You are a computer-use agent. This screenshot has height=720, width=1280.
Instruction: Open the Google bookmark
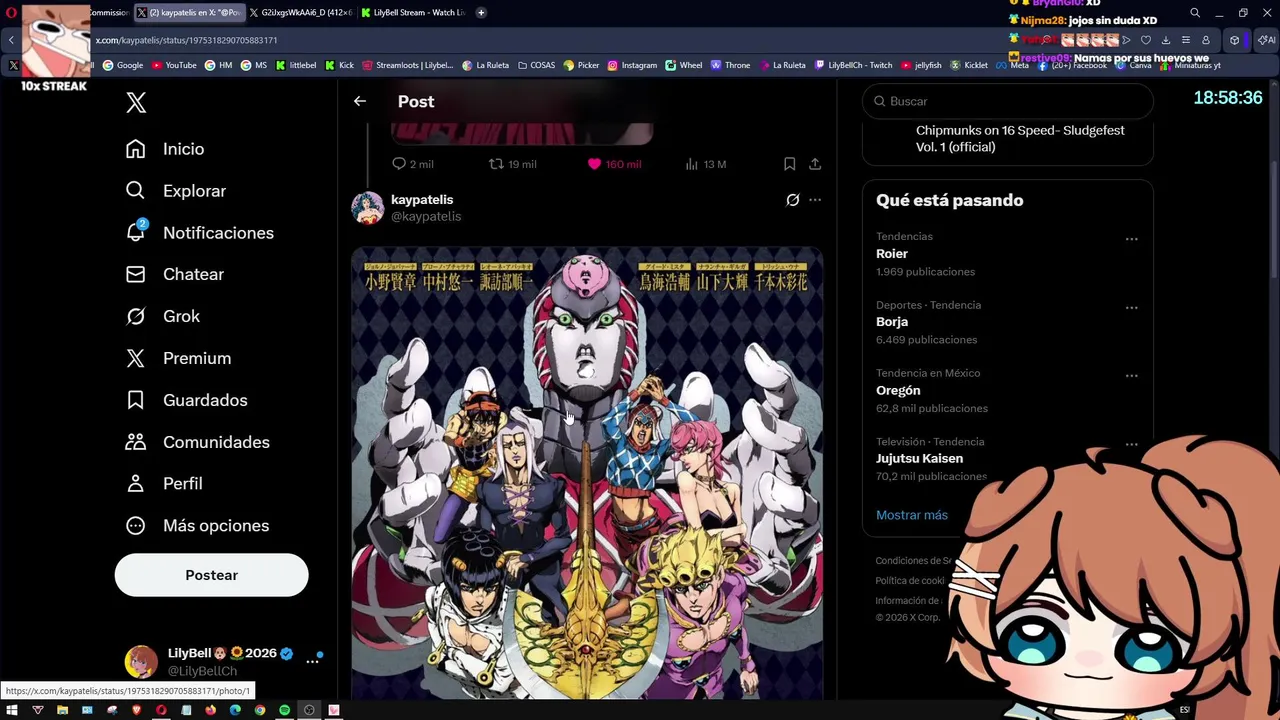(x=123, y=65)
